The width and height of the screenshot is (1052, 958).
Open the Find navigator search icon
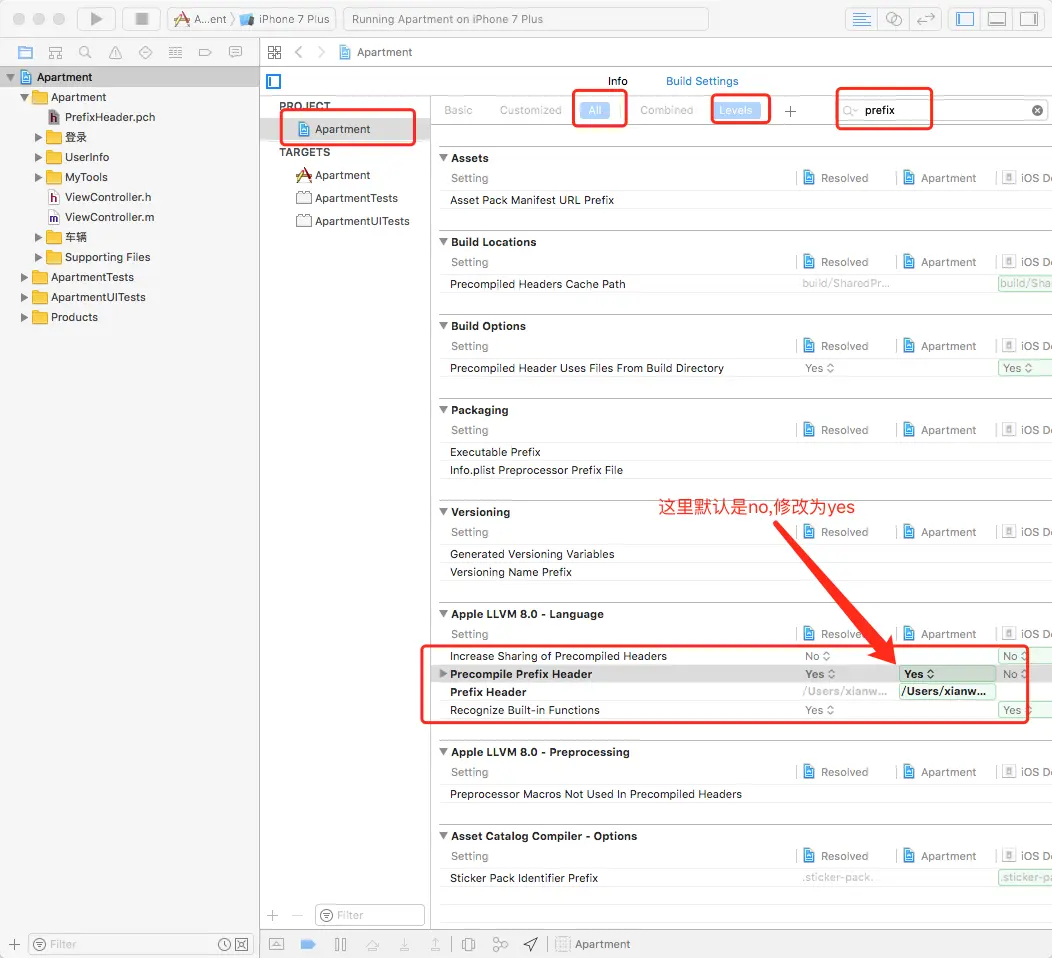[x=85, y=52]
